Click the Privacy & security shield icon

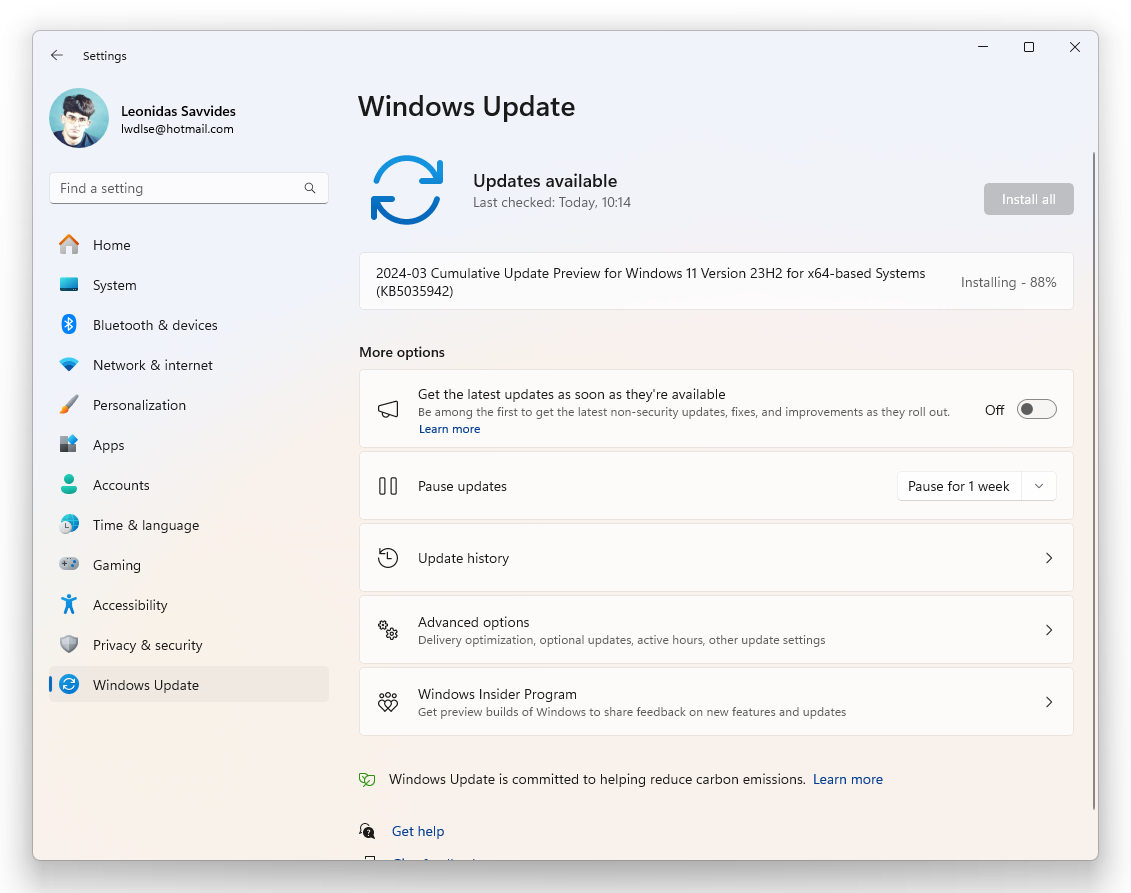coord(69,644)
